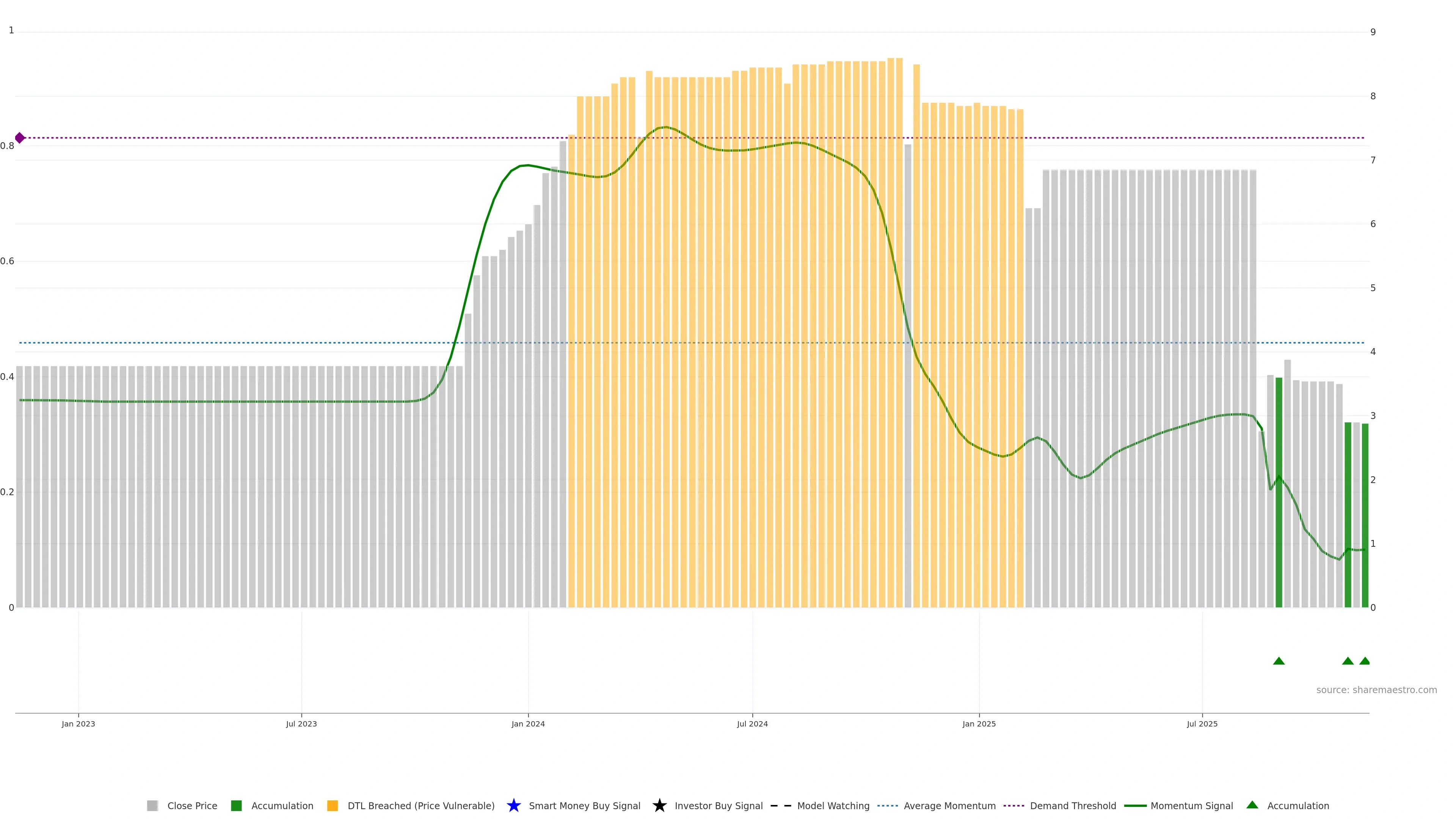The height and width of the screenshot is (819, 1456).
Task: Click the Jul 2025 axis label
Action: tap(1202, 724)
